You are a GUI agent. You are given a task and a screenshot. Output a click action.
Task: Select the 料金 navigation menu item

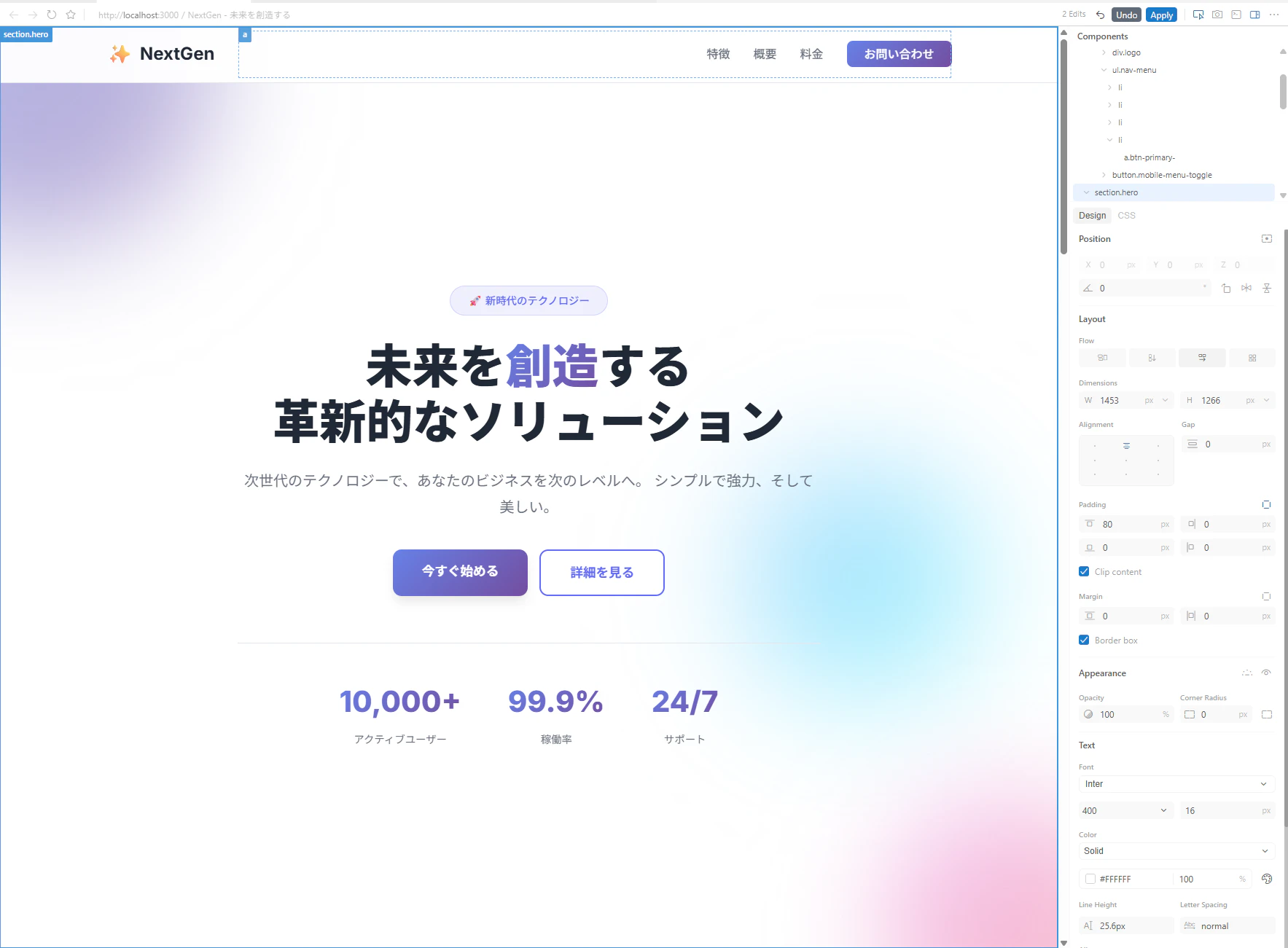tap(811, 53)
